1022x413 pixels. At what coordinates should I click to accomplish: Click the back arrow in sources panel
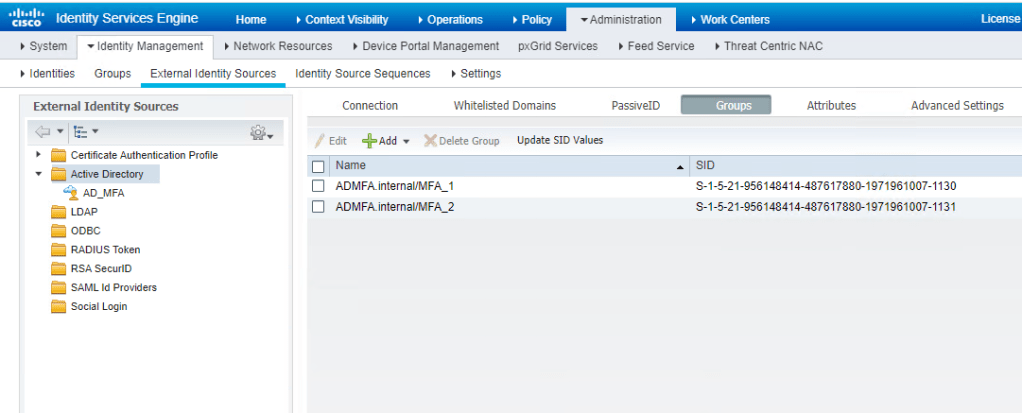[42, 132]
